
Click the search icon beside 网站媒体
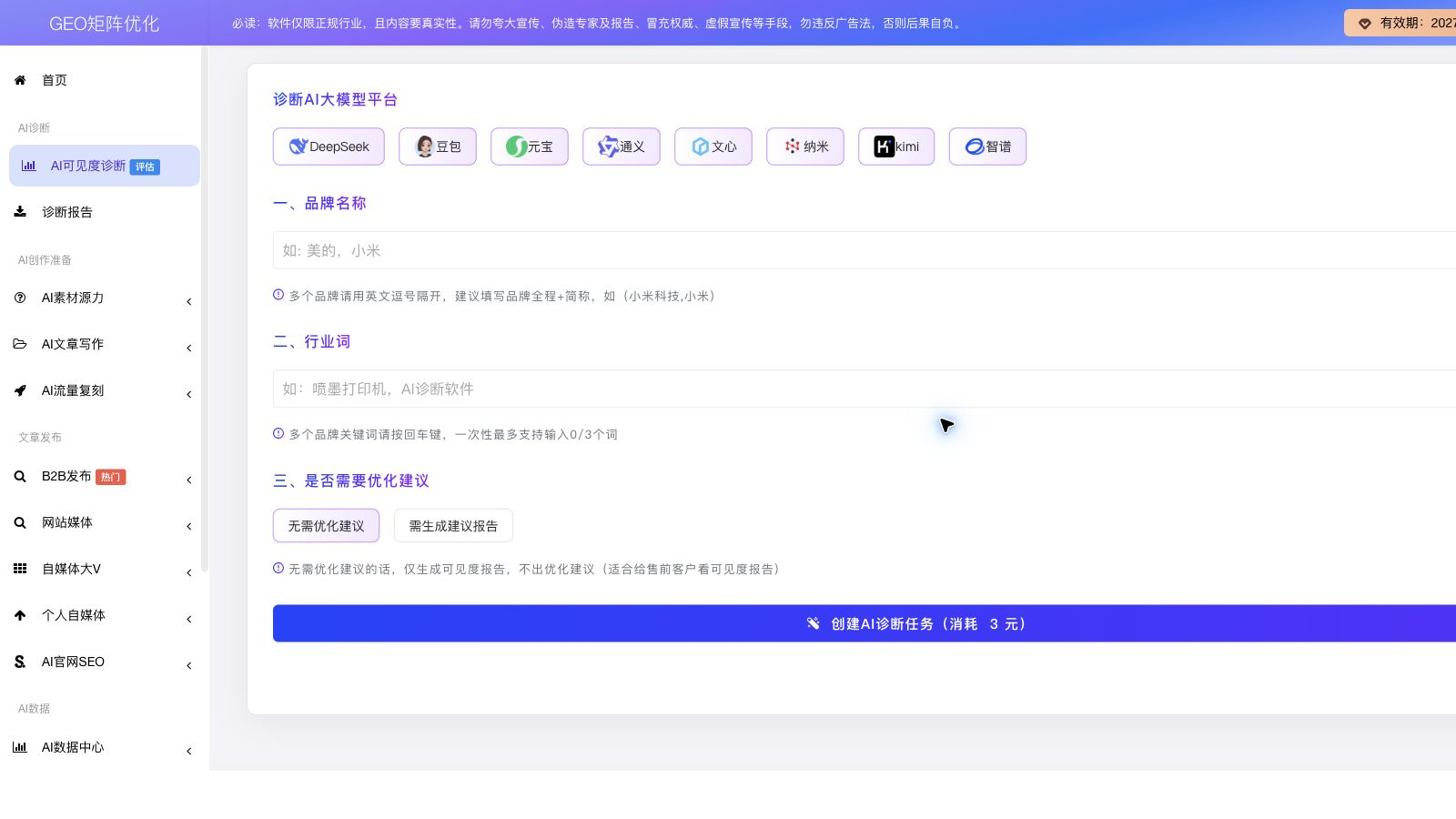click(x=20, y=522)
